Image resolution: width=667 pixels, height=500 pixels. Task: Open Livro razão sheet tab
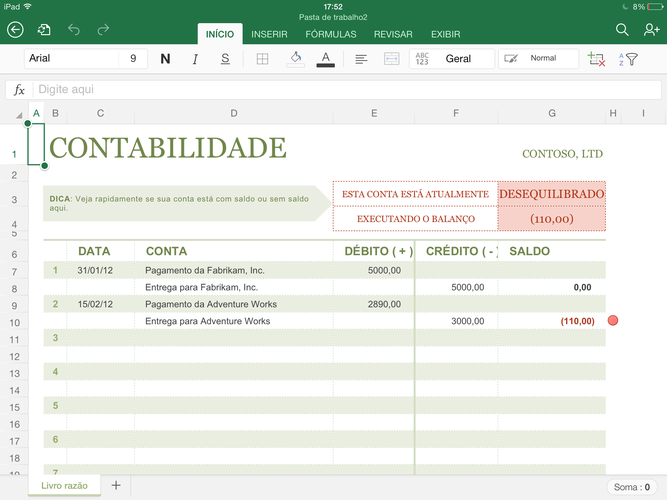pyautogui.click(x=64, y=486)
